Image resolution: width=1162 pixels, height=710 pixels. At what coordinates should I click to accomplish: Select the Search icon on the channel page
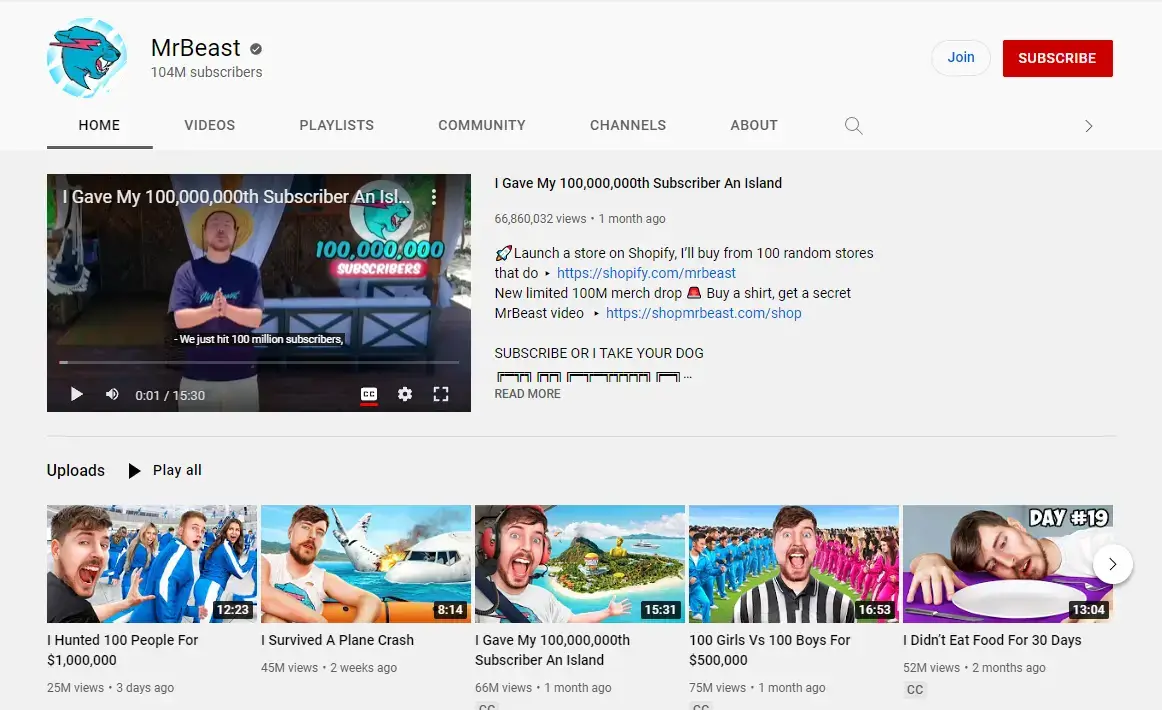point(853,125)
